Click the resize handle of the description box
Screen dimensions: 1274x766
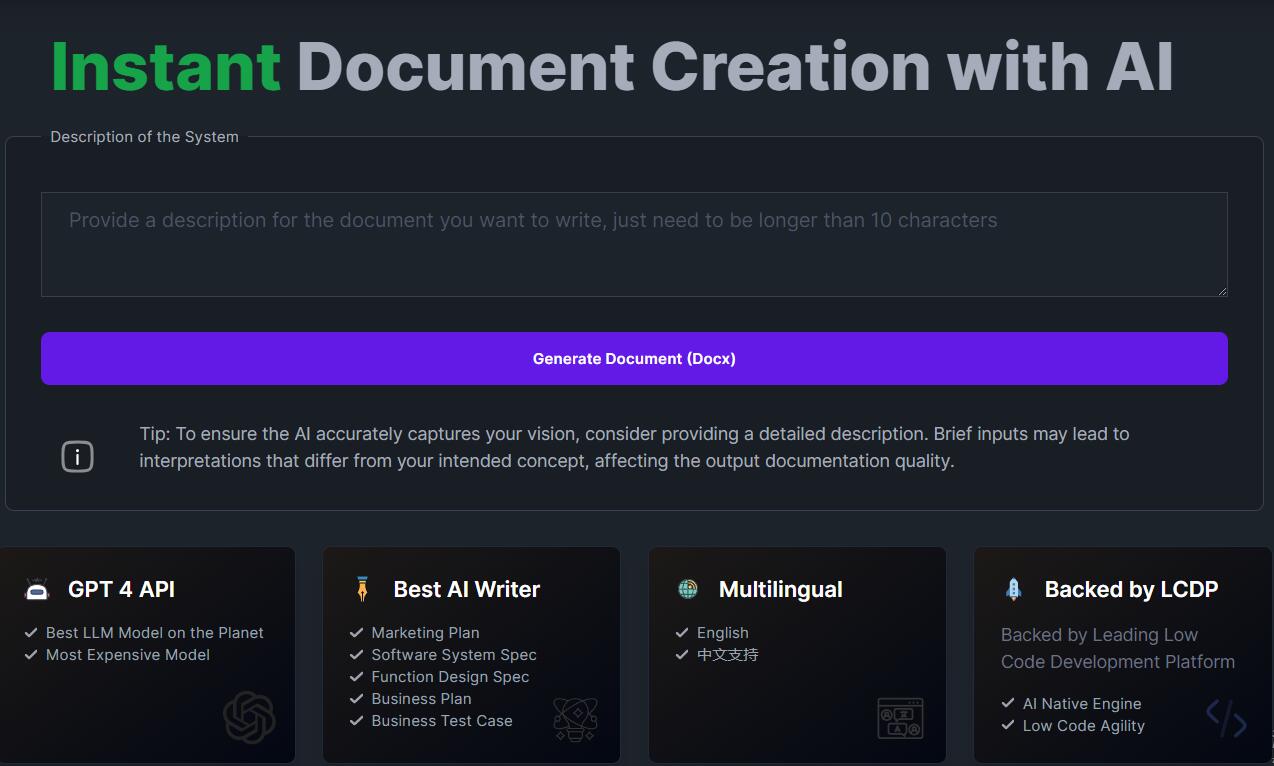pos(1222,291)
